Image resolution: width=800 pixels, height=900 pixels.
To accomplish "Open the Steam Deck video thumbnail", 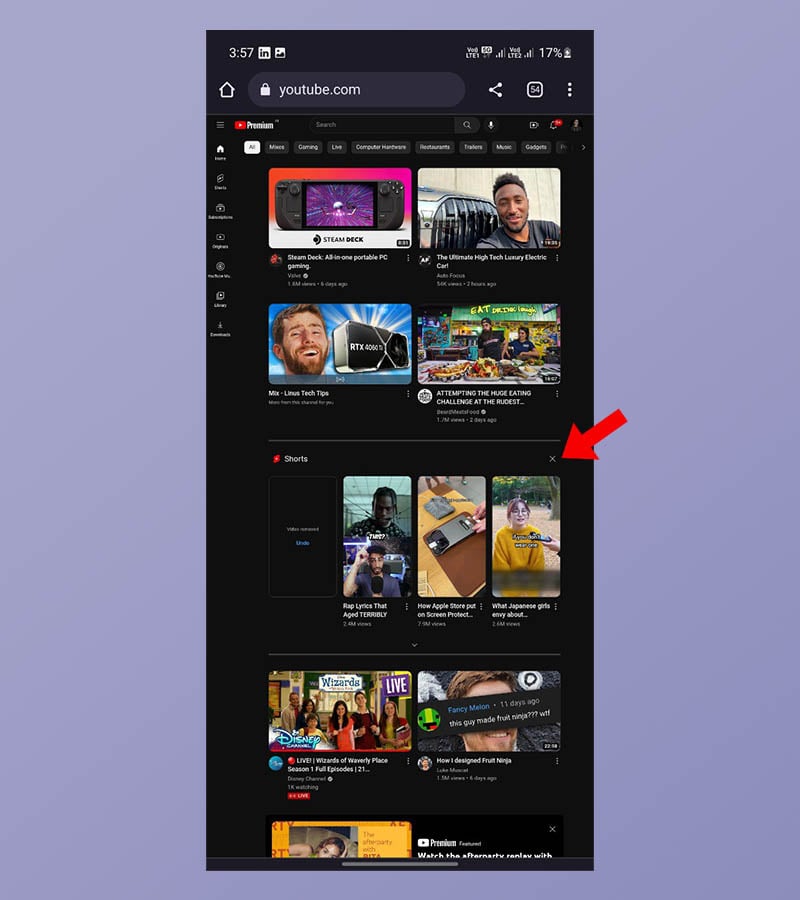I will point(340,208).
